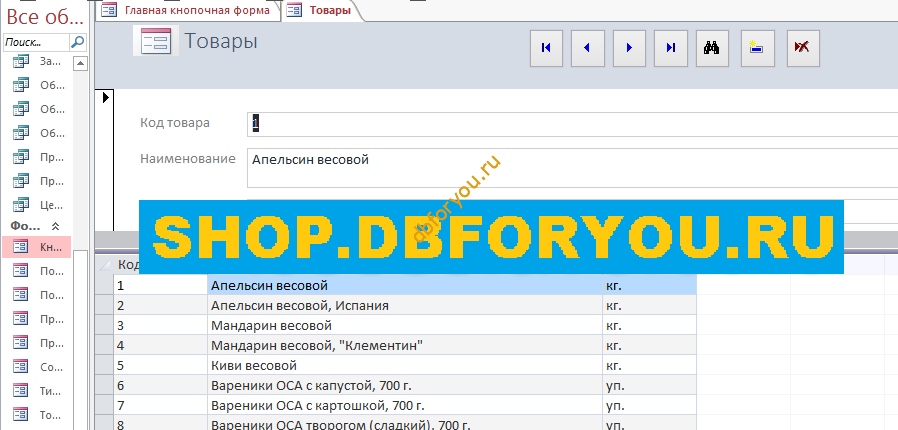
Task: Go to the next record button
Action: pyautogui.click(x=629, y=48)
